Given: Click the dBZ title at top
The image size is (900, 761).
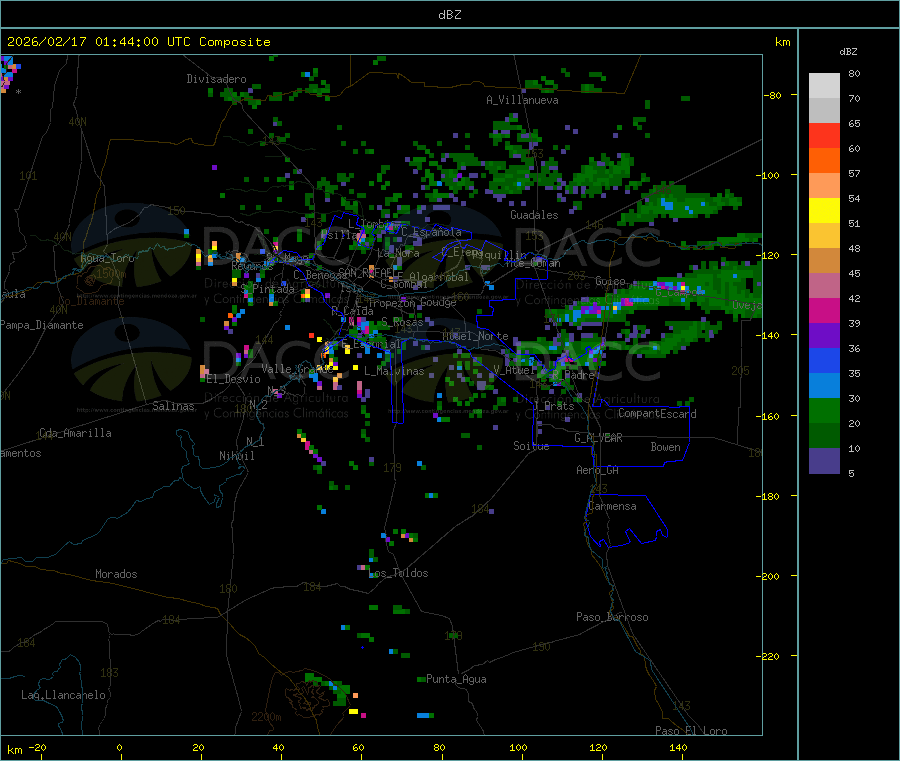Looking at the screenshot, I should [x=449, y=15].
